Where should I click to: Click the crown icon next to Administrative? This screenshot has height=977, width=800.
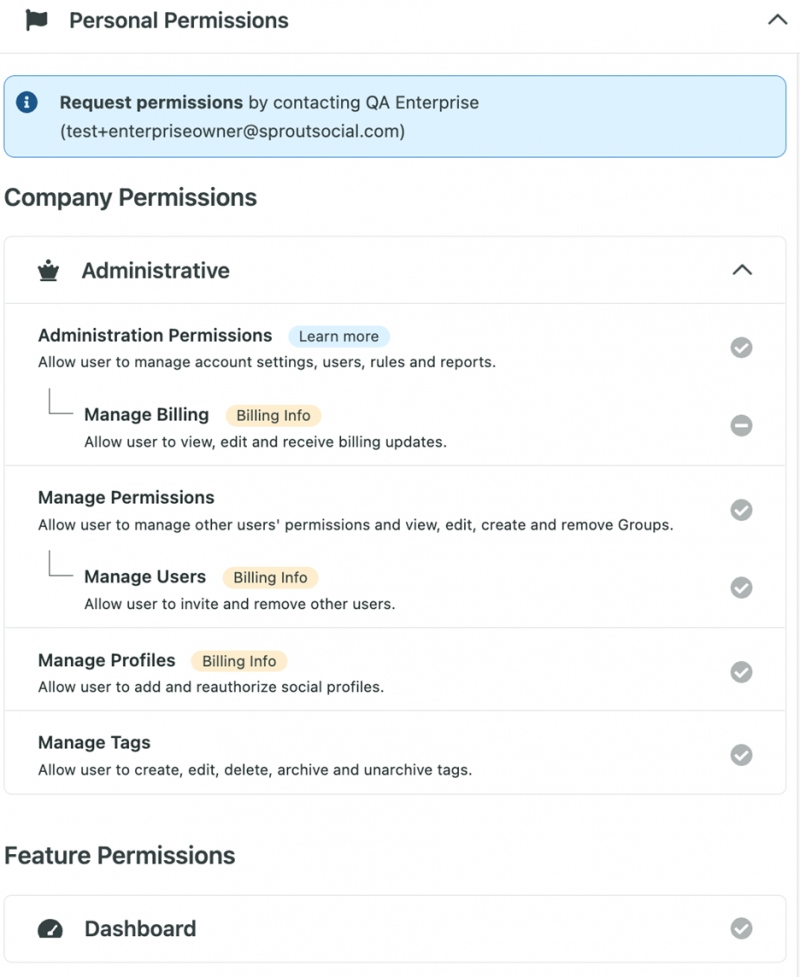(49, 271)
